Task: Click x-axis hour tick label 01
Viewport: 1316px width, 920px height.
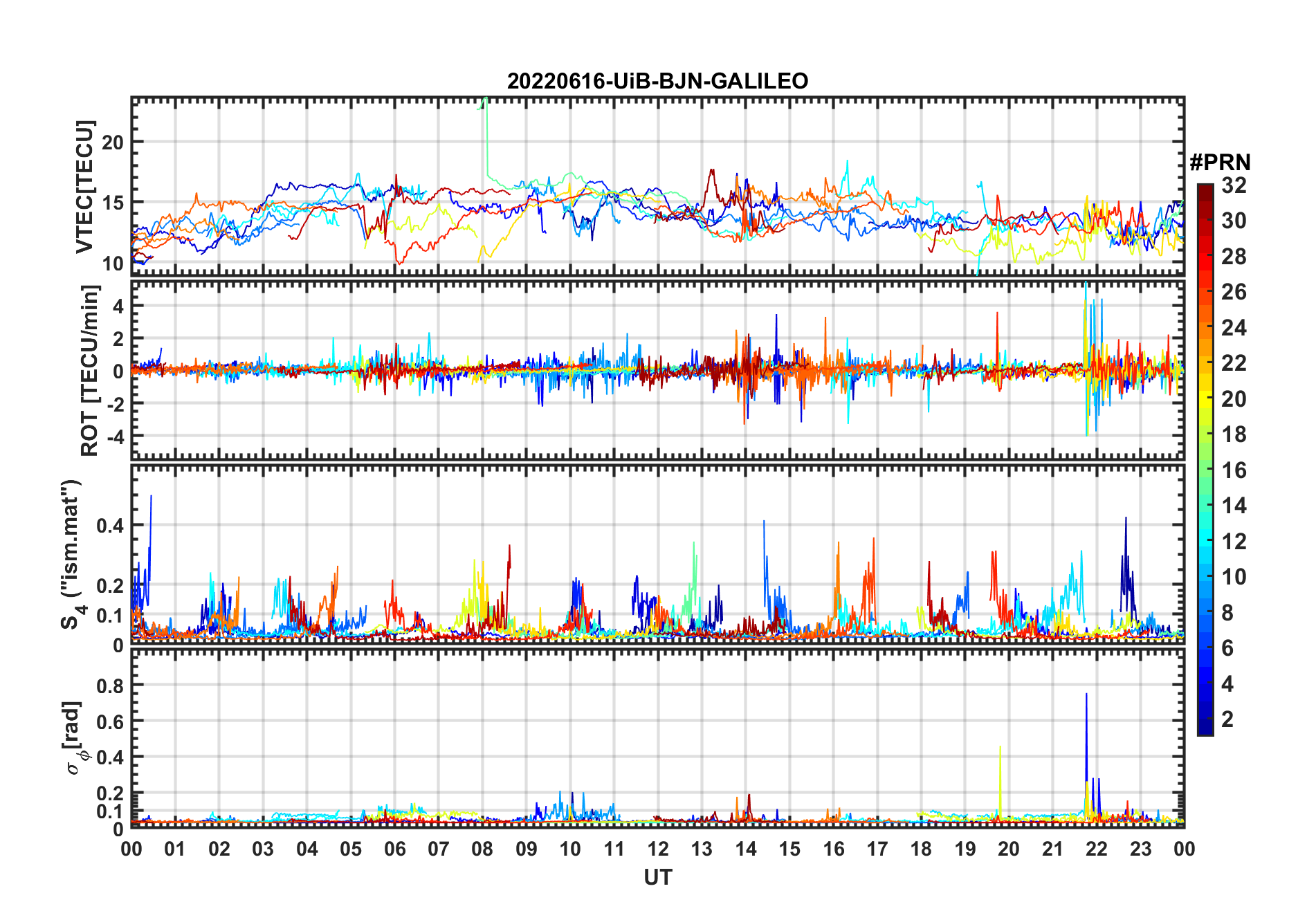Action: (x=175, y=849)
